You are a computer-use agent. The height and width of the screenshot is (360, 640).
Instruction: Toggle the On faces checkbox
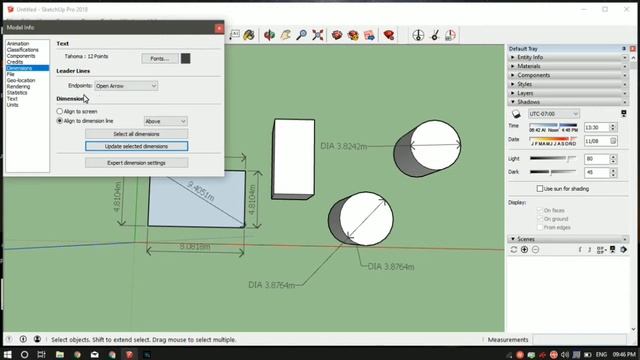tap(540, 210)
